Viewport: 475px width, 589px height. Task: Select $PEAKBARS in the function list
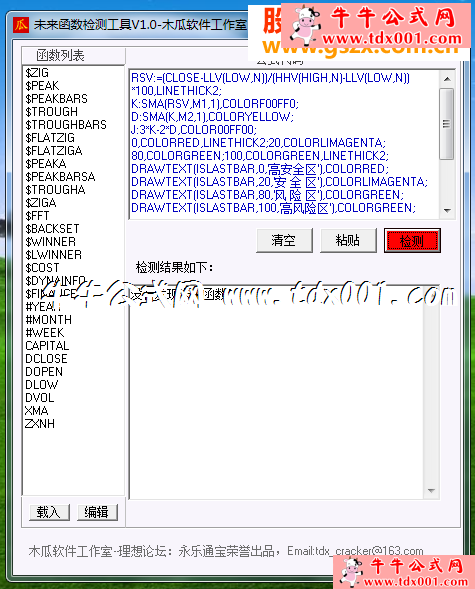[56, 98]
